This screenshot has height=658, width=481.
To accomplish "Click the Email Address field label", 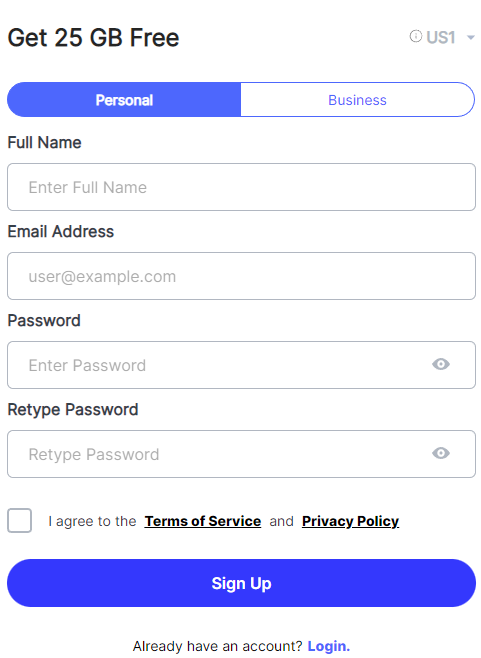I will pyautogui.click(x=60, y=232).
